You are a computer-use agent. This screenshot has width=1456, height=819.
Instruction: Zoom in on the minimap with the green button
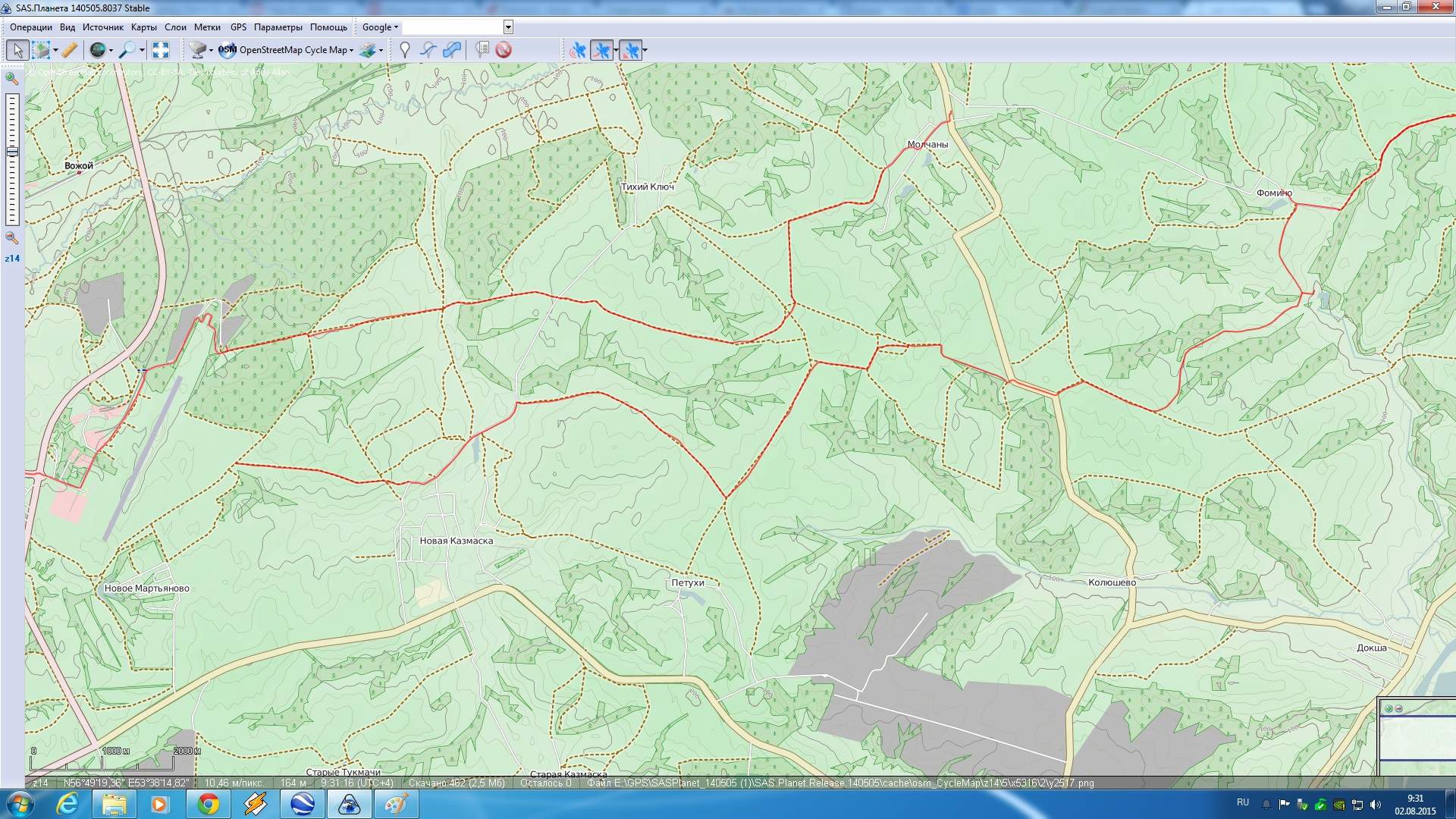[x=1389, y=709]
